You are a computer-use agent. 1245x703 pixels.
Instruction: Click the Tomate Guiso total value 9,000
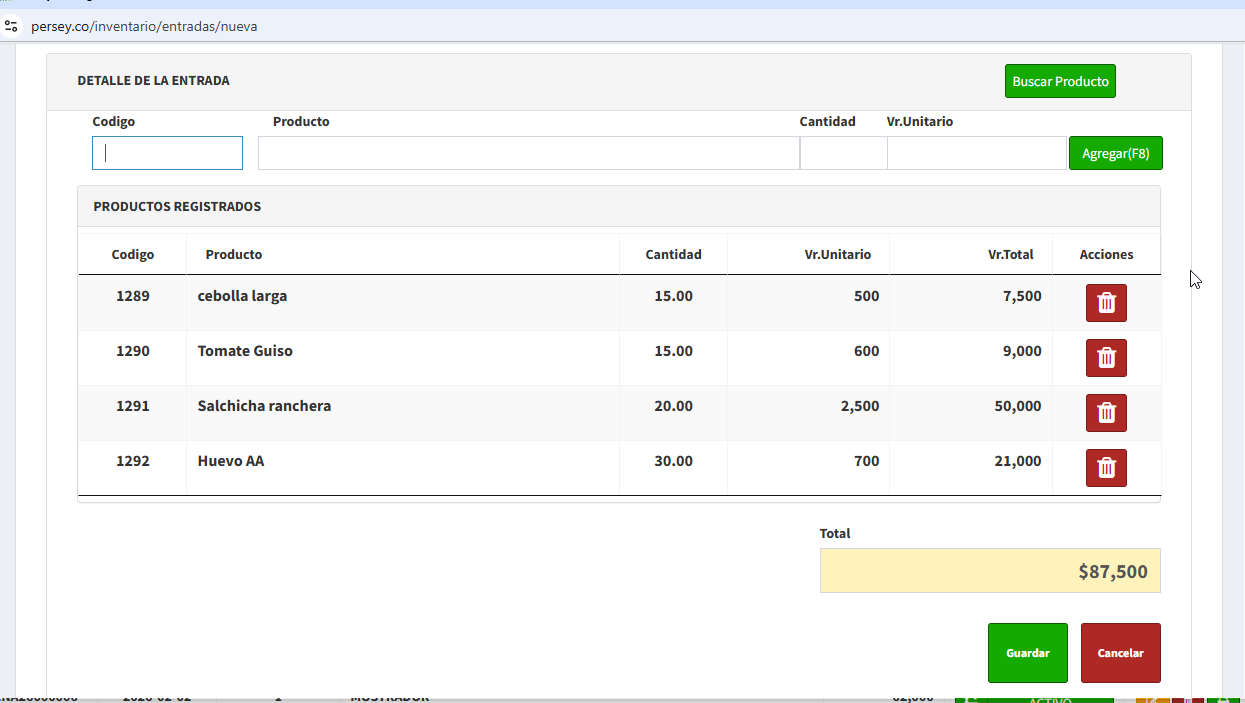(x=1022, y=351)
